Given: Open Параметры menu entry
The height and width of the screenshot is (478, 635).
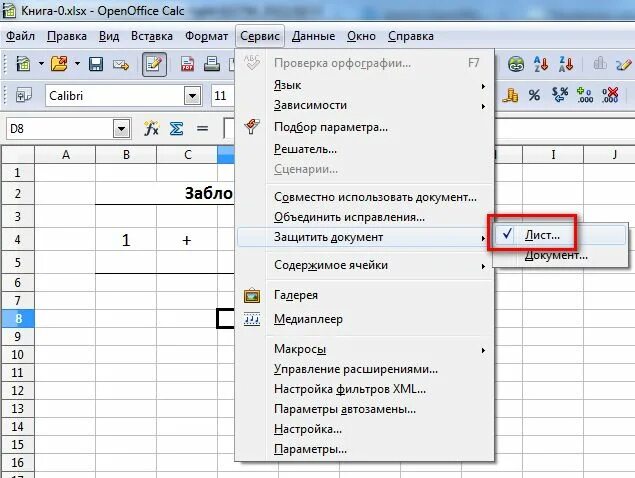Looking at the screenshot, I should [x=364, y=449].
